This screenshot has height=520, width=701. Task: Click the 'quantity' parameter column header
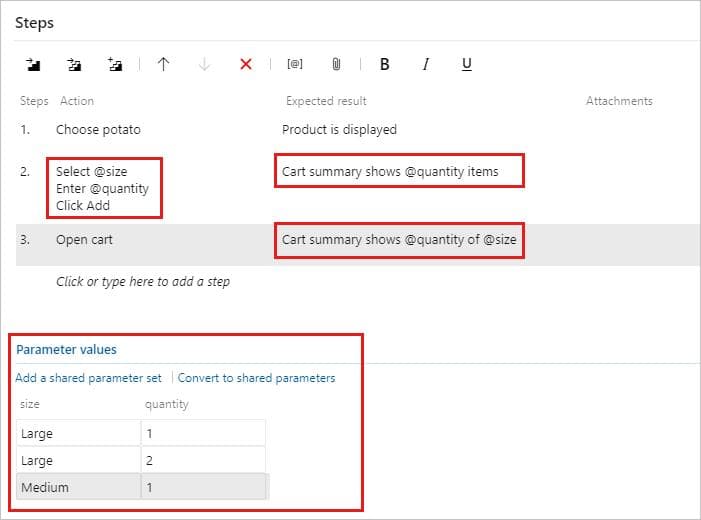167,404
